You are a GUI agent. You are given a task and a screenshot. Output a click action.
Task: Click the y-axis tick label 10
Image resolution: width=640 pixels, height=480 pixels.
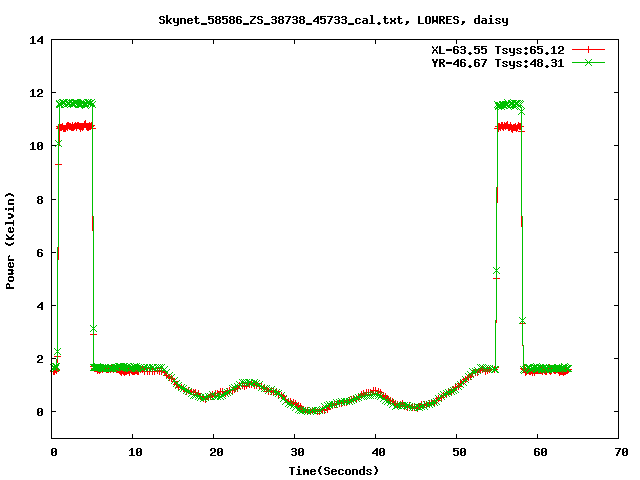pos(36,146)
